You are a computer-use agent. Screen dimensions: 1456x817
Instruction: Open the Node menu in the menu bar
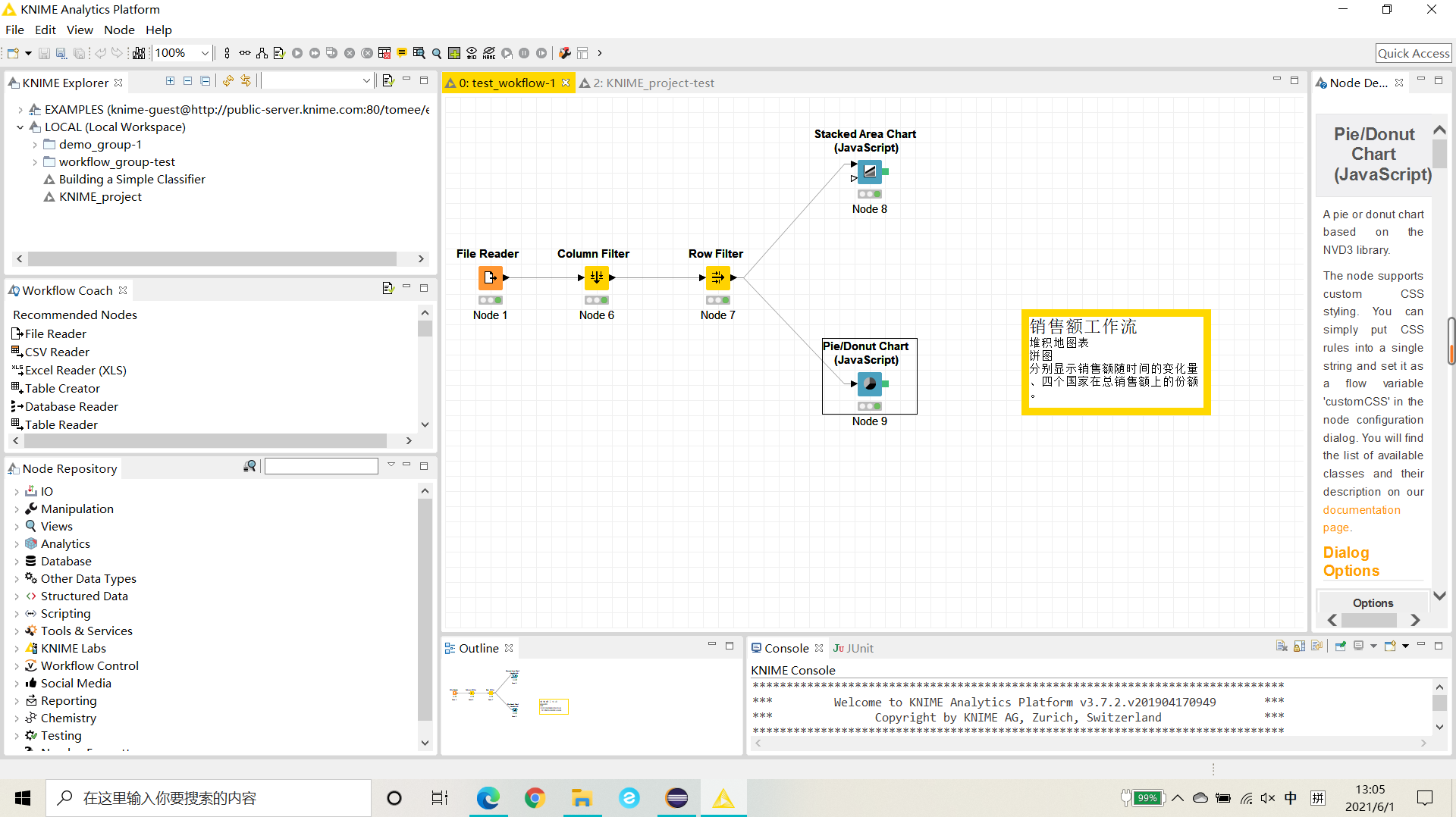(x=119, y=30)
